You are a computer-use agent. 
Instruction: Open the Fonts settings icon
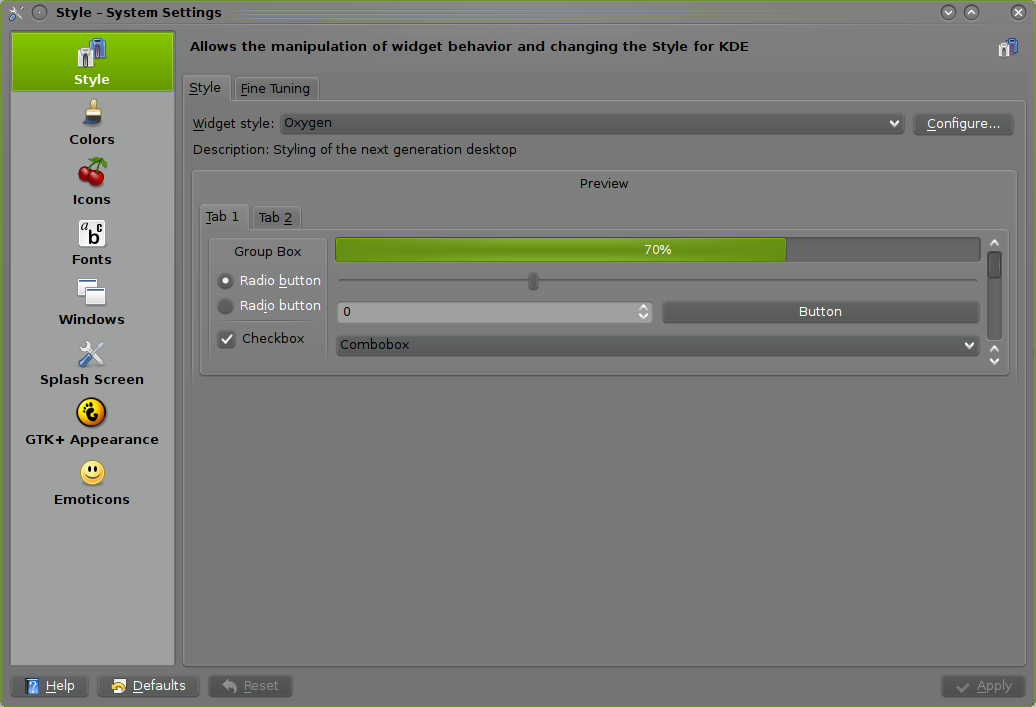pos(92,233)
